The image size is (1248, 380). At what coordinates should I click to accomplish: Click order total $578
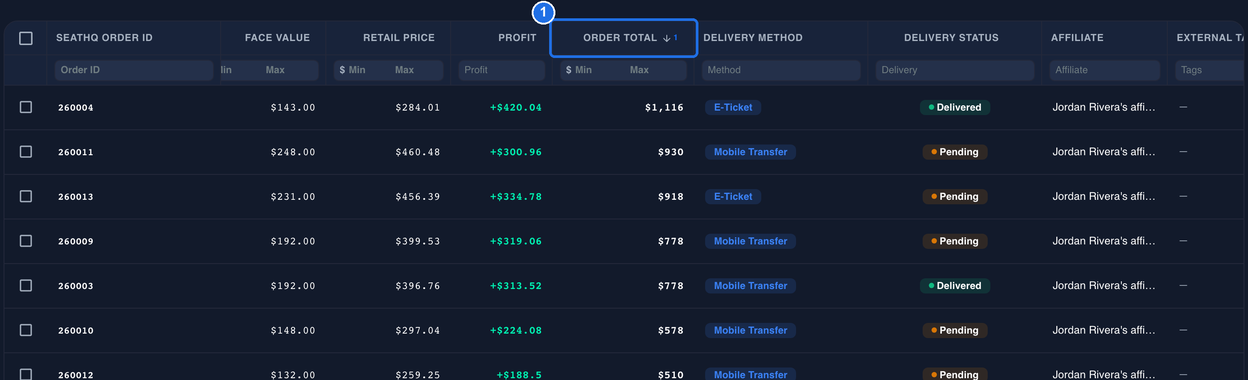[671, 330]
